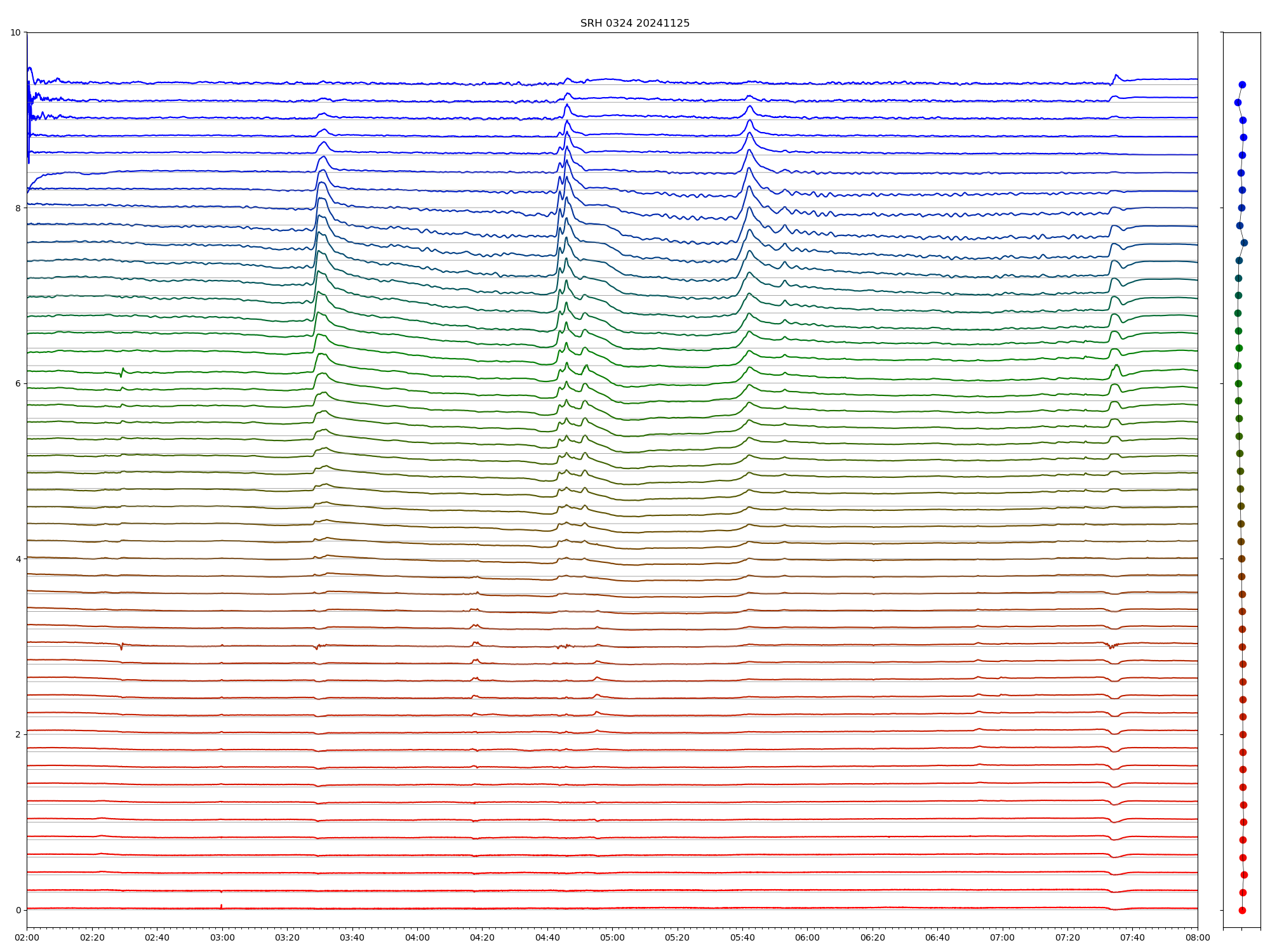Click the 05:40 time axis label

pyautogui.click(x=742, y=937)
